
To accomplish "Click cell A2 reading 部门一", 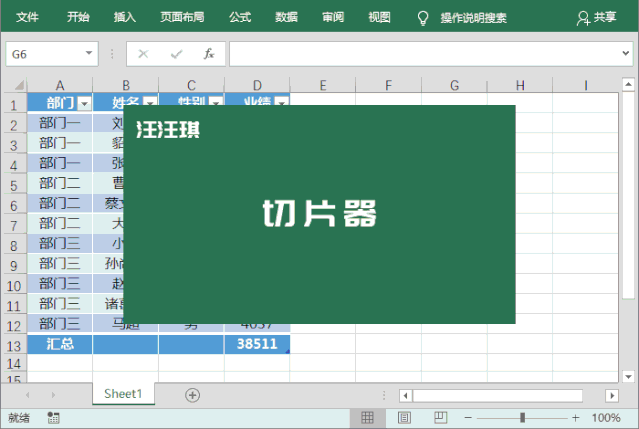I will pos(60,123).
